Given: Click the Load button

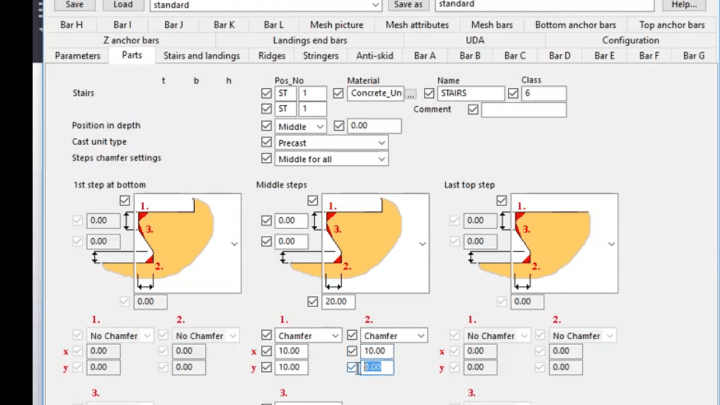Looking at the screenshot, I should (x=123, y=5).
